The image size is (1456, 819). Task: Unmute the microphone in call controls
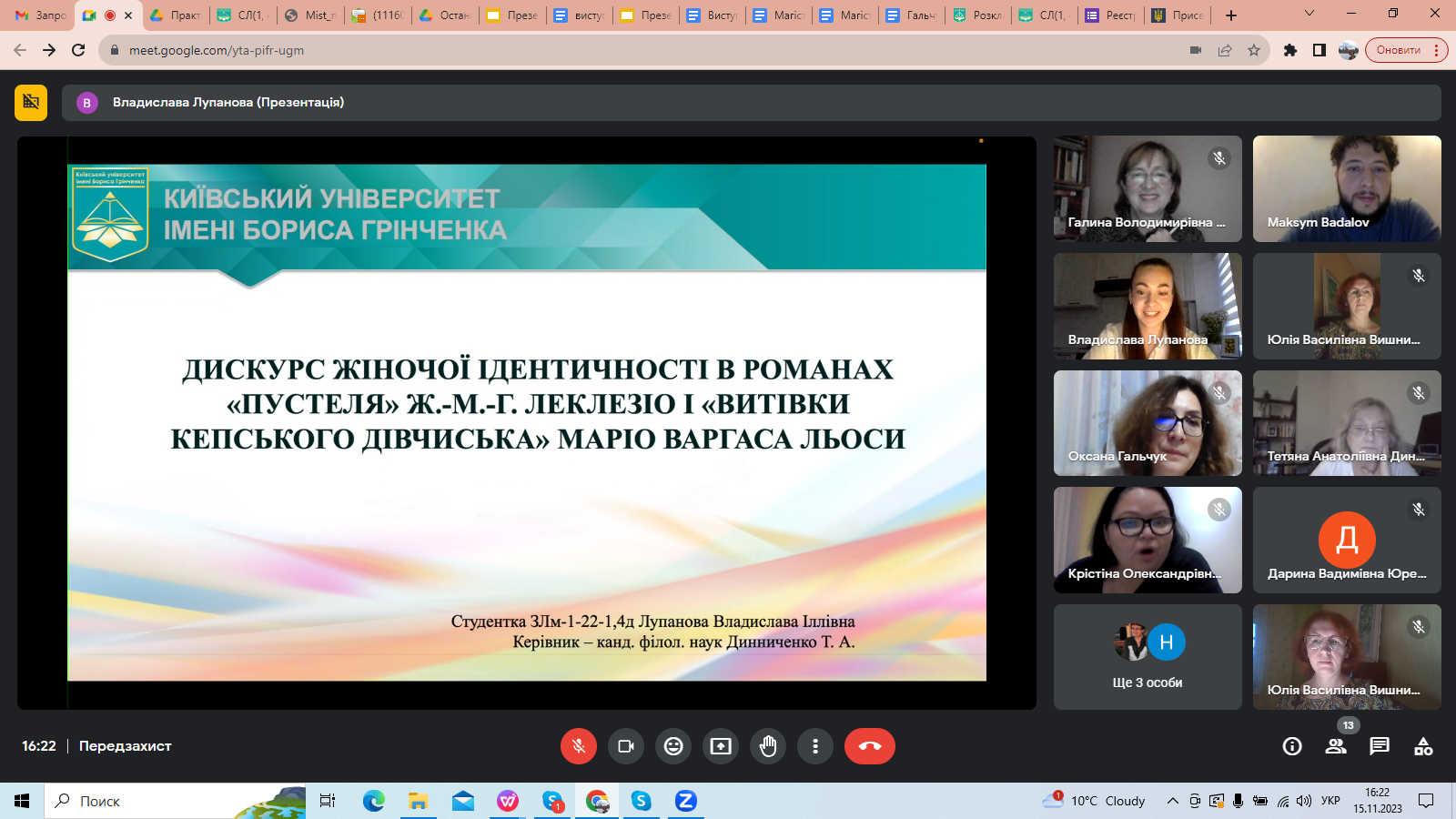coord(579,746)
